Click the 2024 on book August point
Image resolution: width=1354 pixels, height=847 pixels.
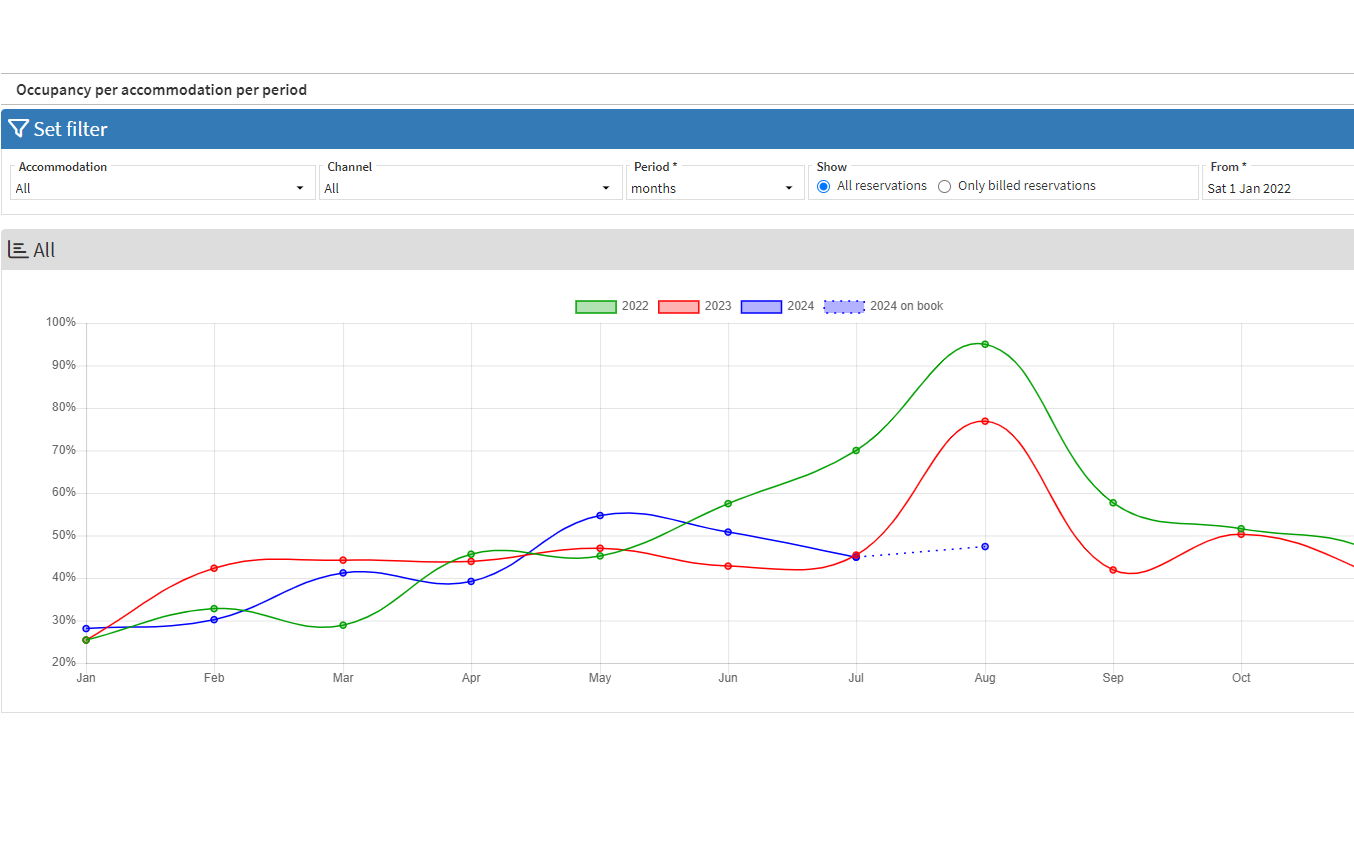[985, 547]
